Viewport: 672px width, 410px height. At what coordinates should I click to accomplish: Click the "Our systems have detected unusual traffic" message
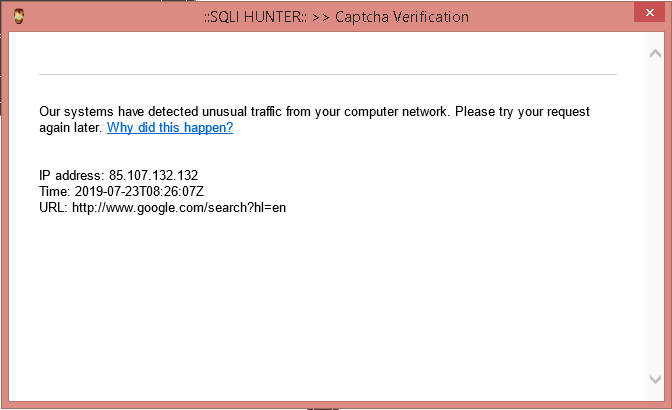point(314,119)
